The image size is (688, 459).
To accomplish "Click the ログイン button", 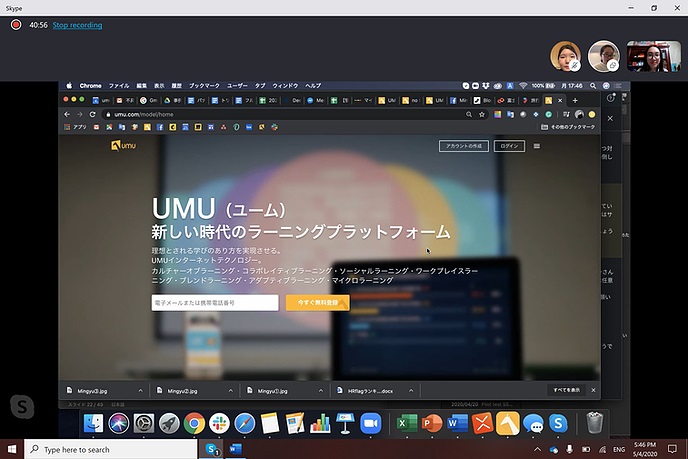I will (509, 146).
